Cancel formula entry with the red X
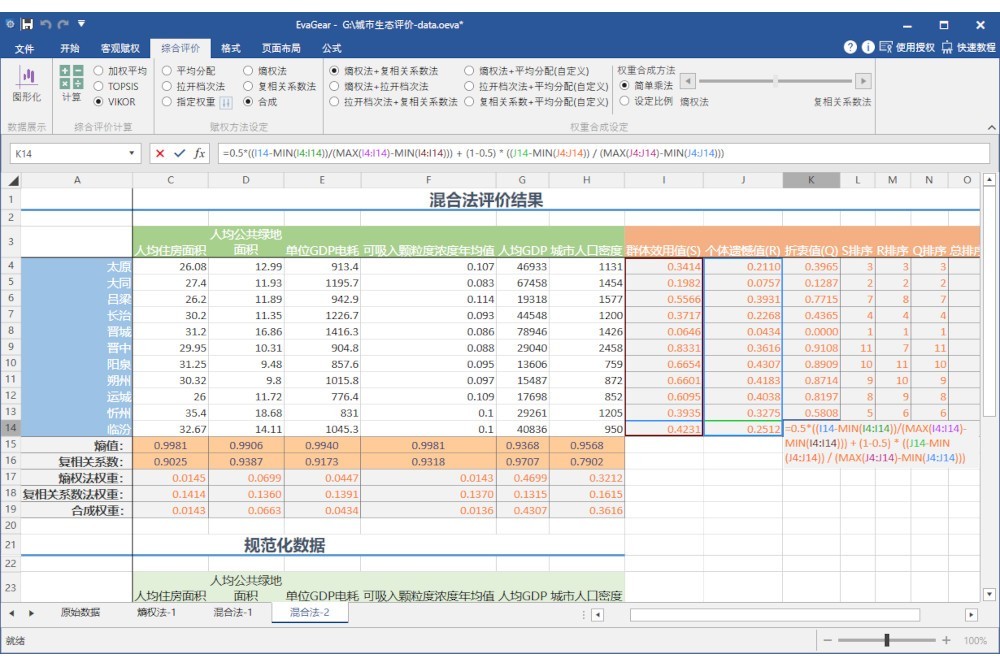Image resolution: width=1000 pixels, height=666 pixels. click(x=160, y=153)
